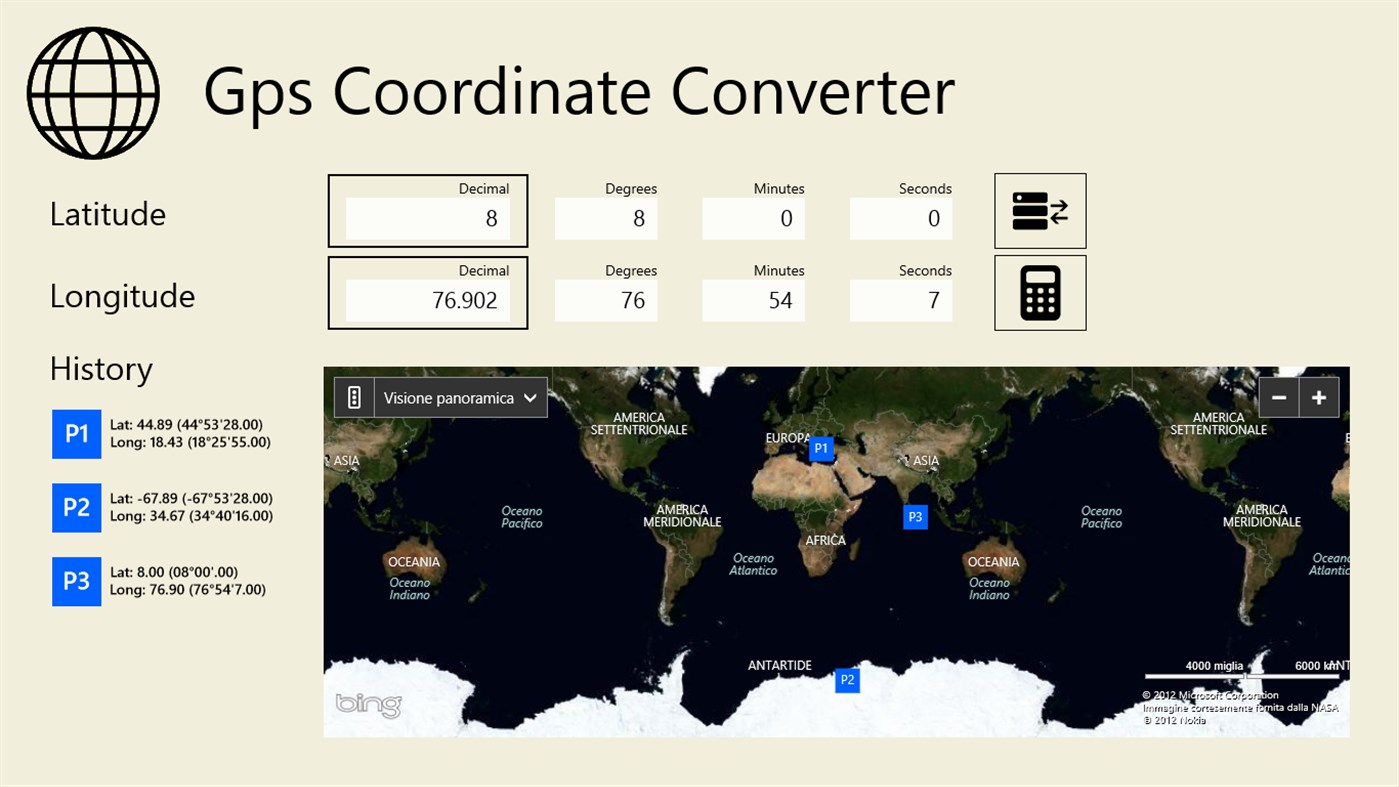Screen dimensions: 1399x787
Task: Open the calculator conversion tool
Action: click(x=1039, y=292)
